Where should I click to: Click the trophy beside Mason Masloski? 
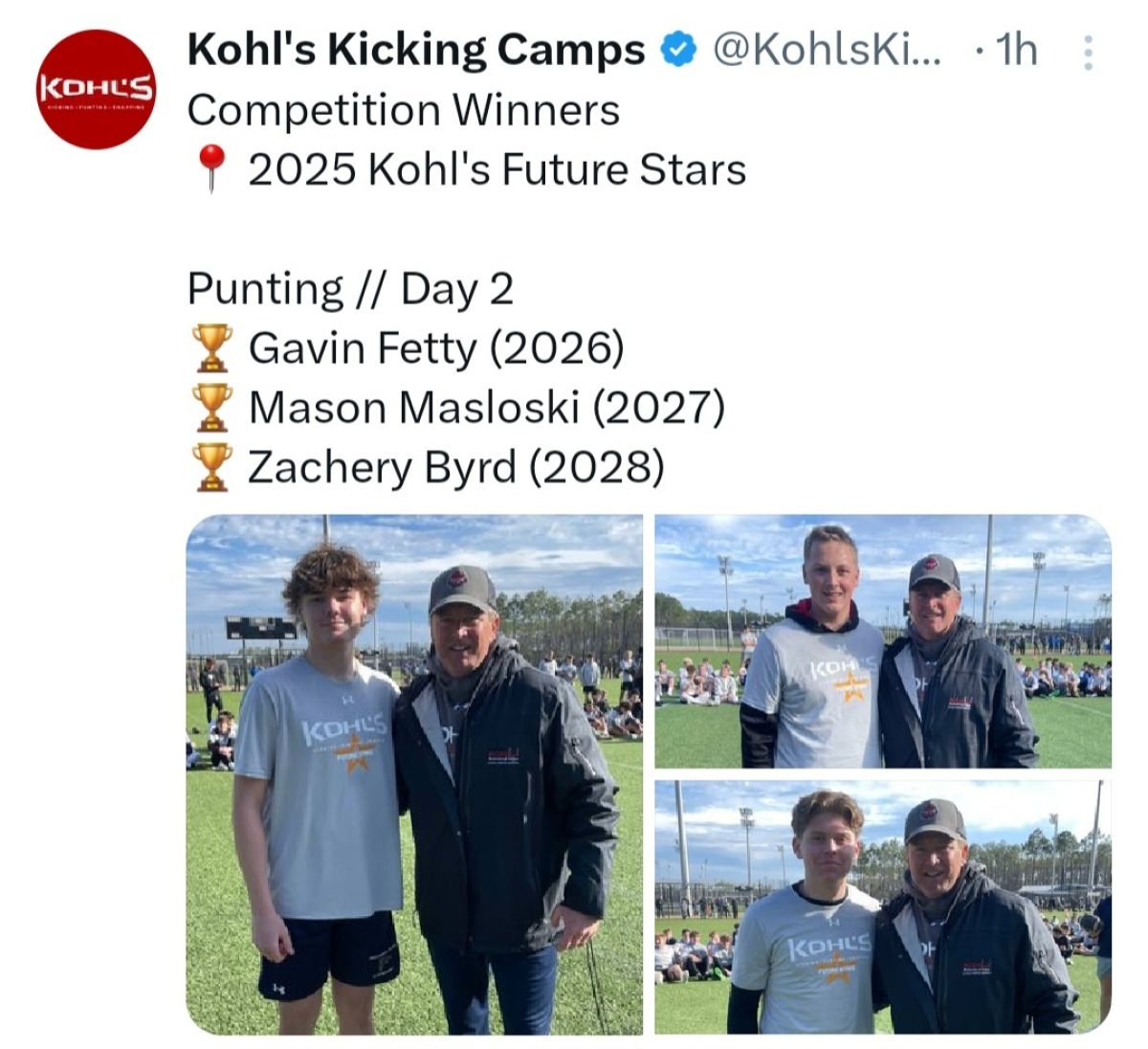(211, 408)
